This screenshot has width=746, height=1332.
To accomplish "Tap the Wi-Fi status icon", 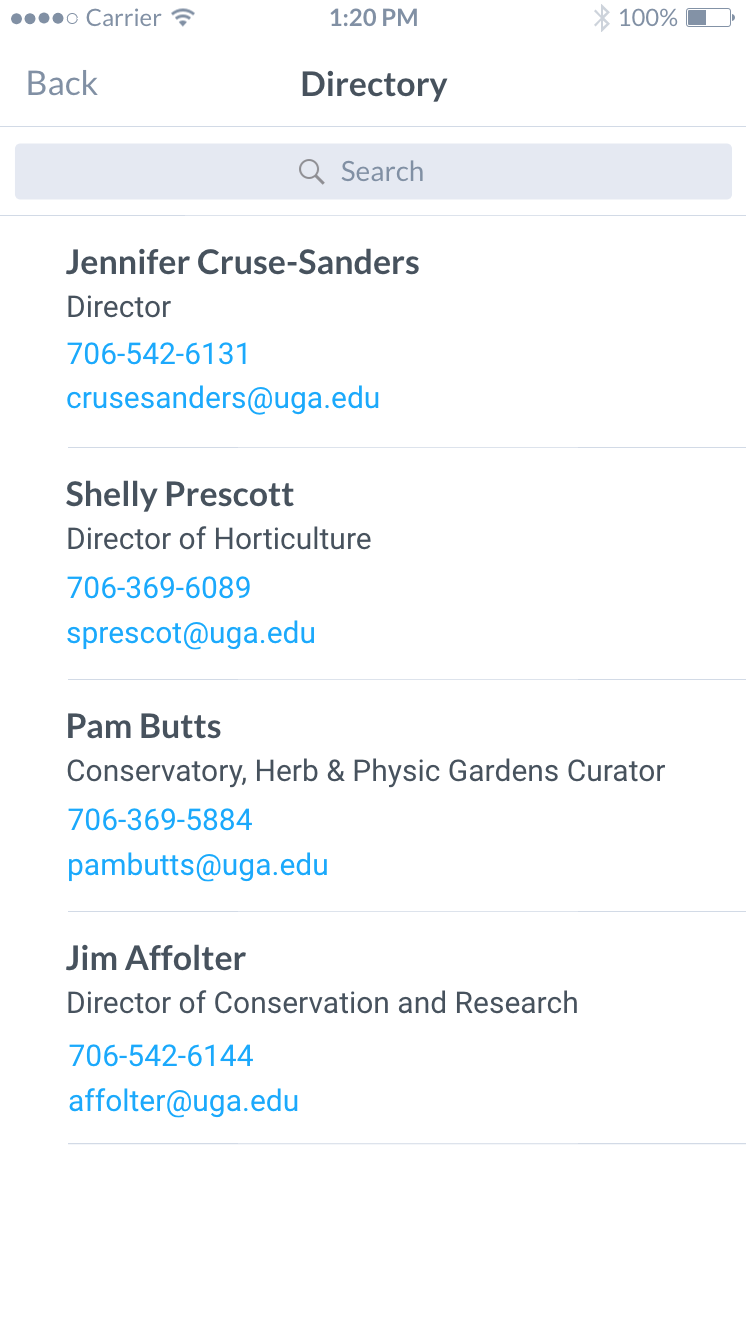I will (182, 18).
